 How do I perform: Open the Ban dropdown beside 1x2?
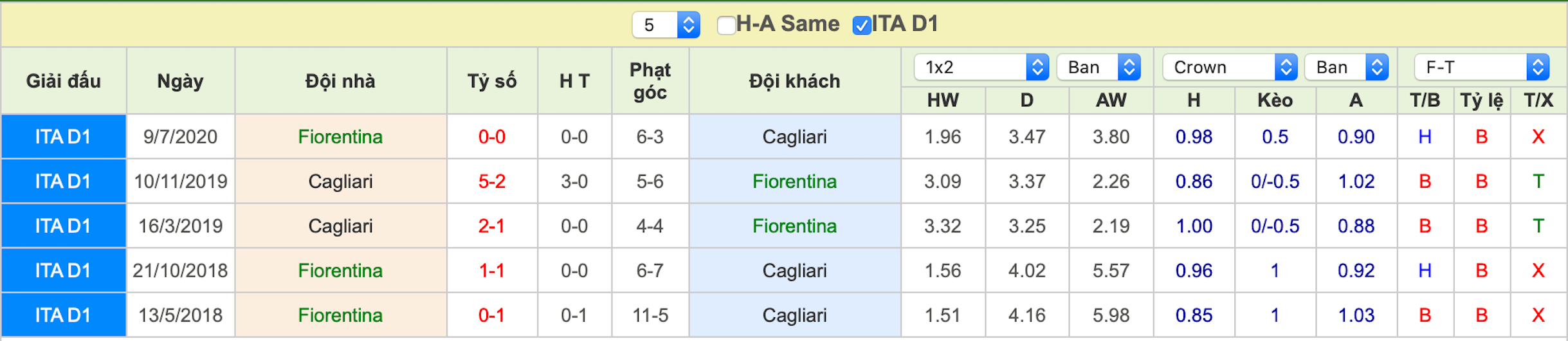click(x=1099, y=67)
